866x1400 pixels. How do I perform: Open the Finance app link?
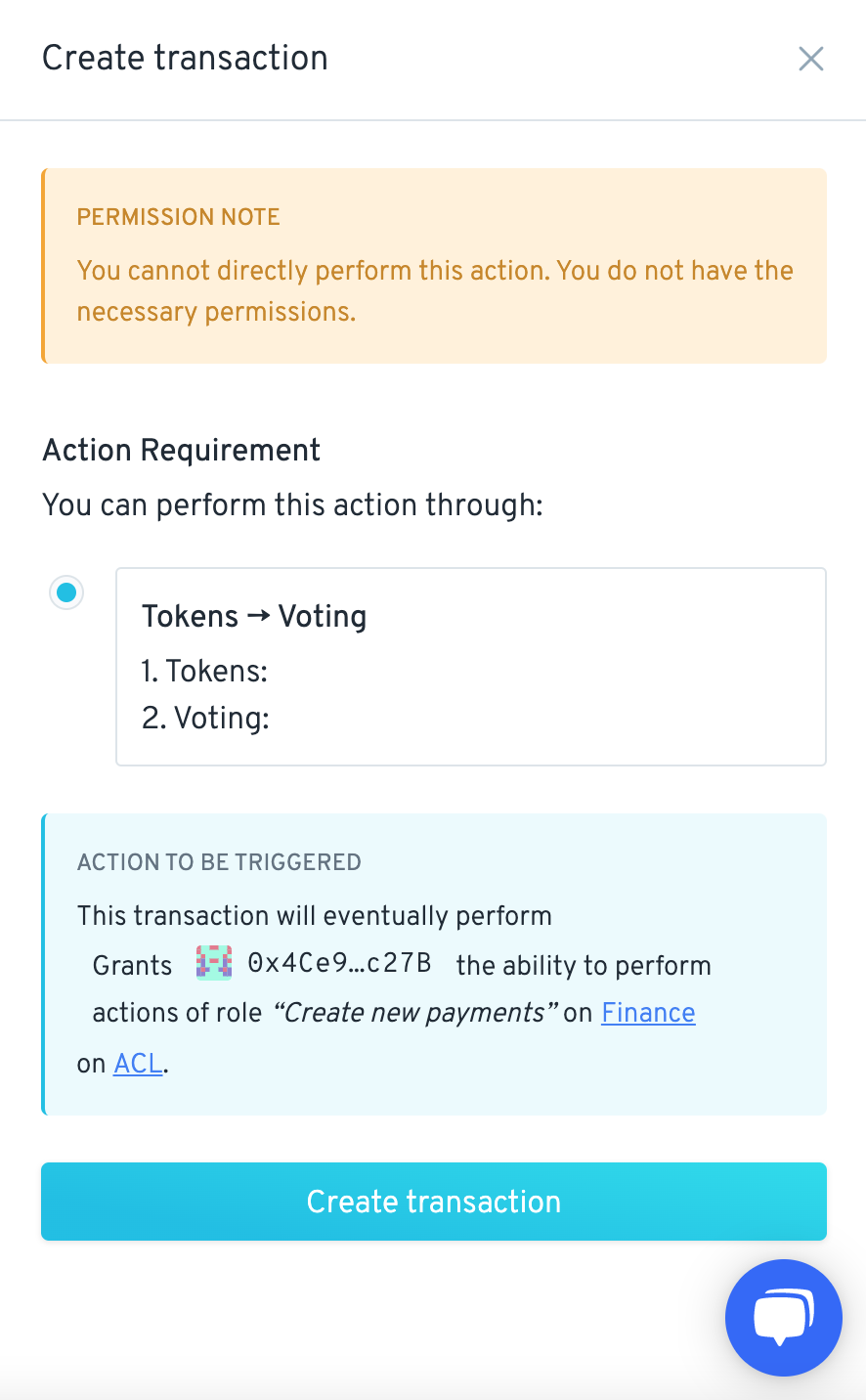(x=648, y=1013)
